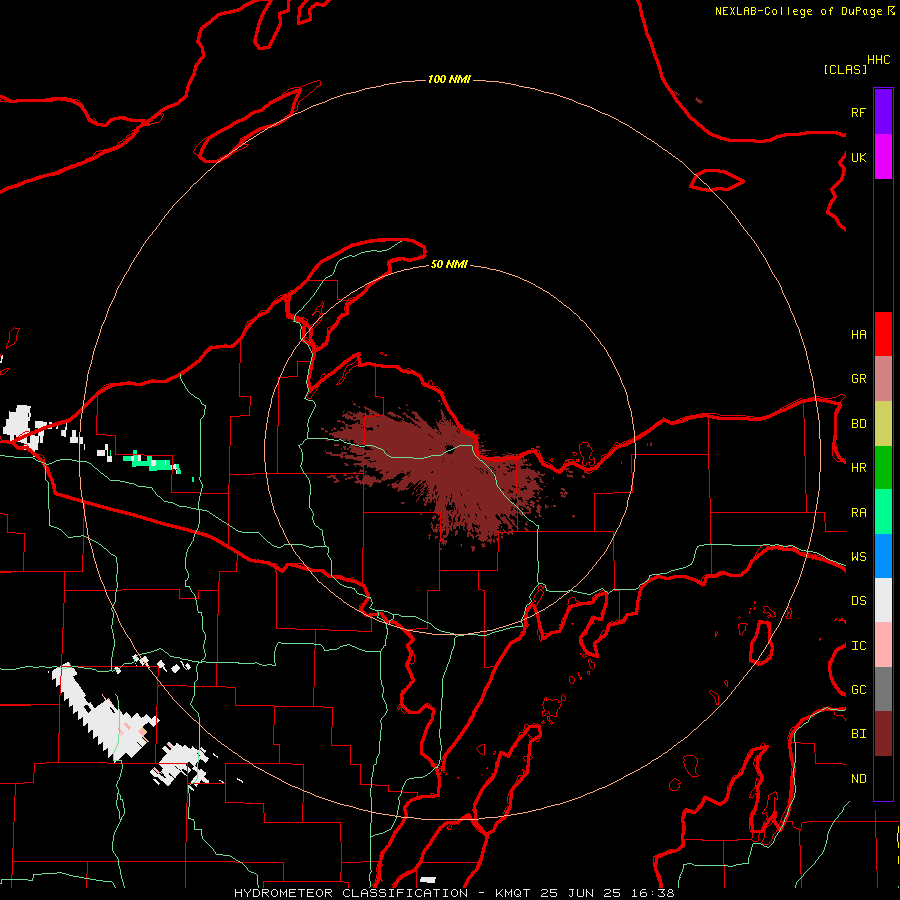This screenshot has height=900, width=900.
Task: Click the 'HR' legend label
Action: pos(858,468)
